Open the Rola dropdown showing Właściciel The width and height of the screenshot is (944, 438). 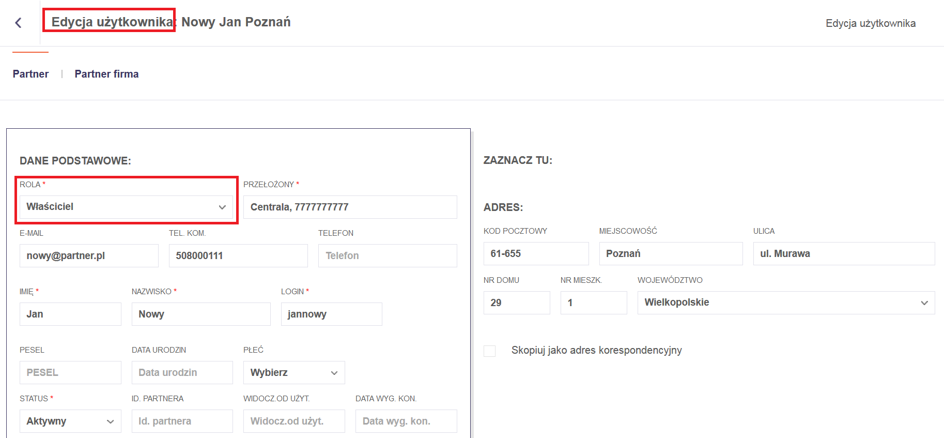click(x=126, y=207)
